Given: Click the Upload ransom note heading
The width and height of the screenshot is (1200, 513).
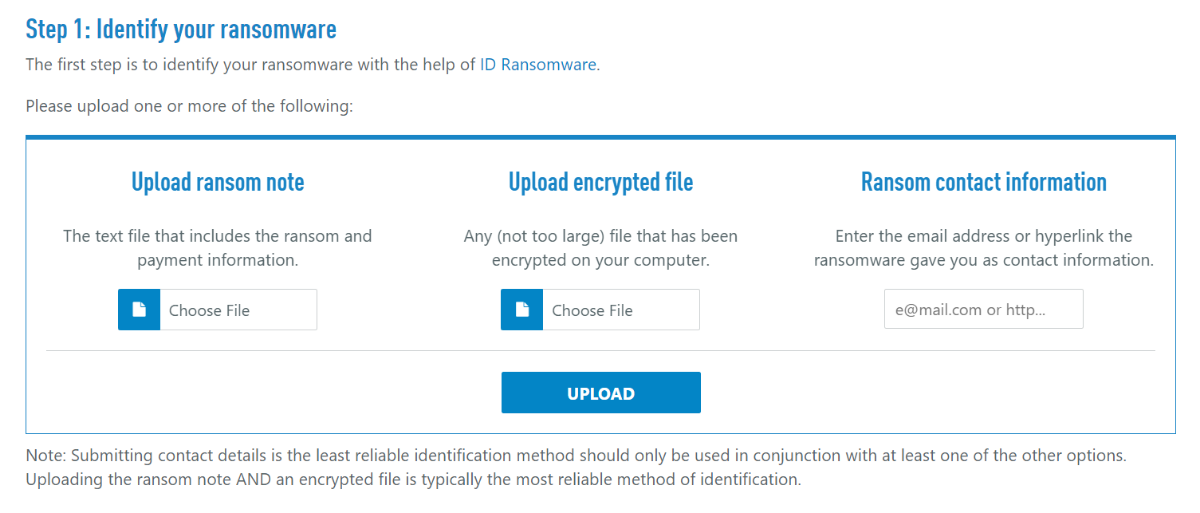Looking at the screenshot, I should [x=218, y=182].
